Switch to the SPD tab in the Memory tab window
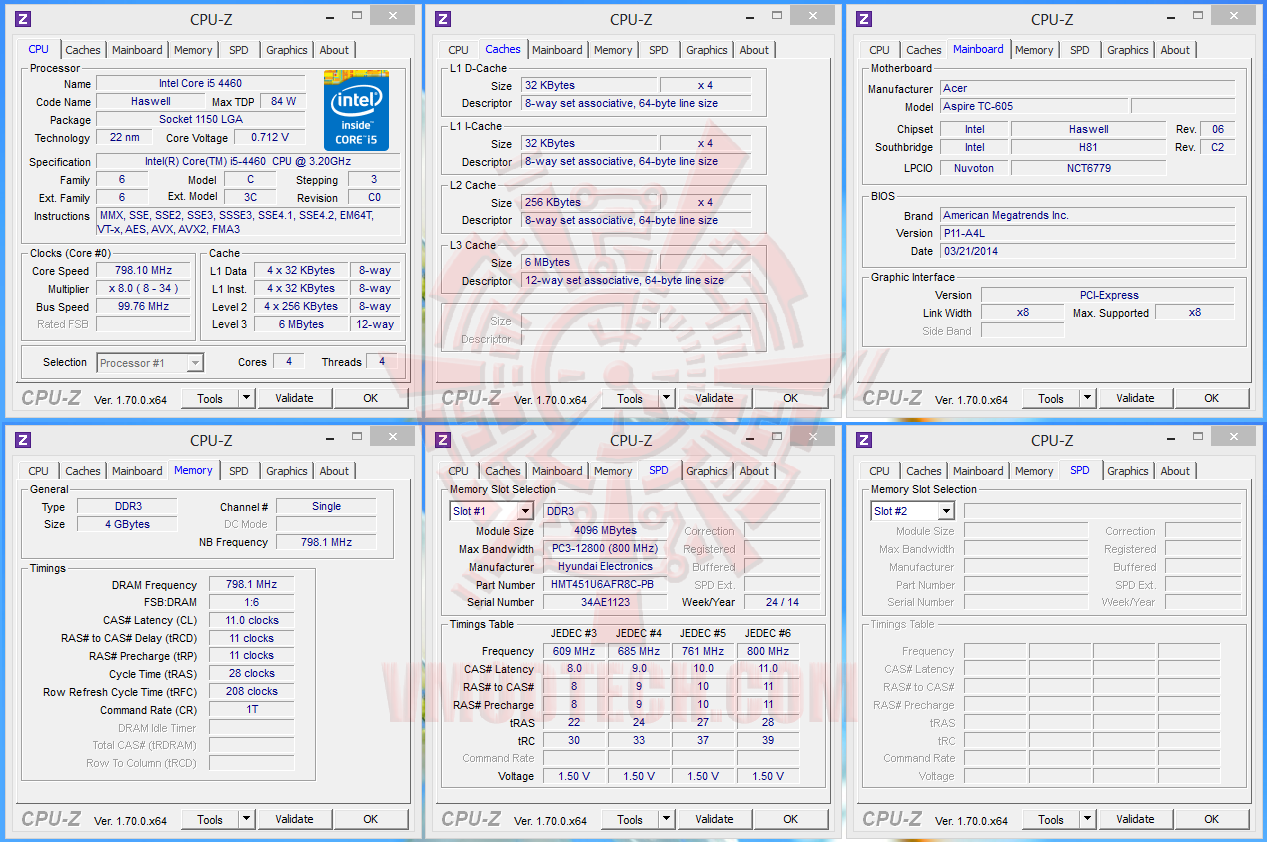This screenshot has width=1267, height=842. click(x=238, y=471)
